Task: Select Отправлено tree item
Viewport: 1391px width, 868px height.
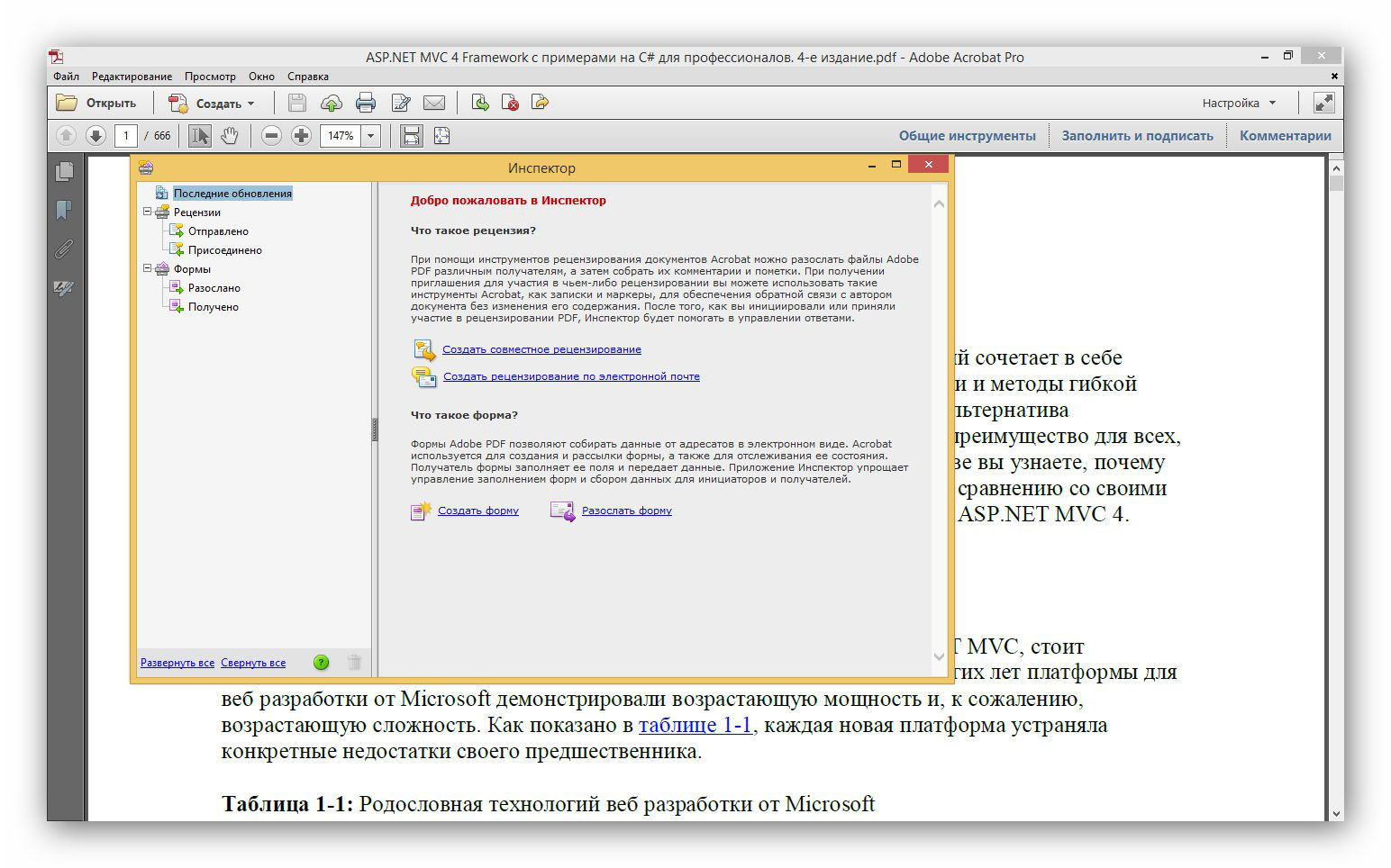Action: (x=218, y=231)
